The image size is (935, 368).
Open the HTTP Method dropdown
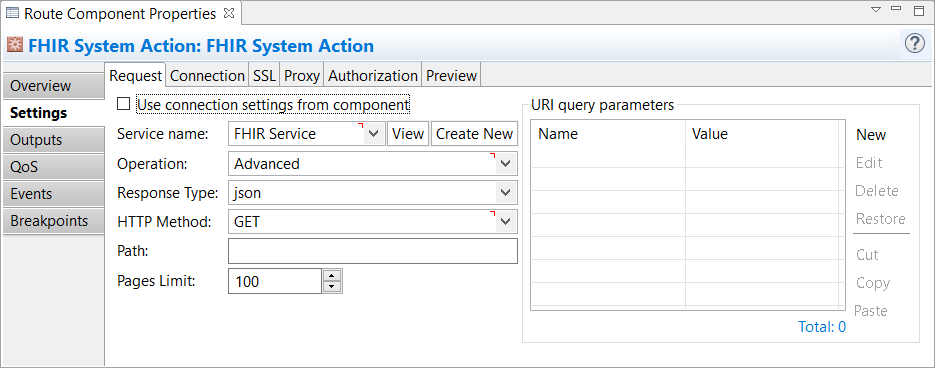click(x=506, y=221)
